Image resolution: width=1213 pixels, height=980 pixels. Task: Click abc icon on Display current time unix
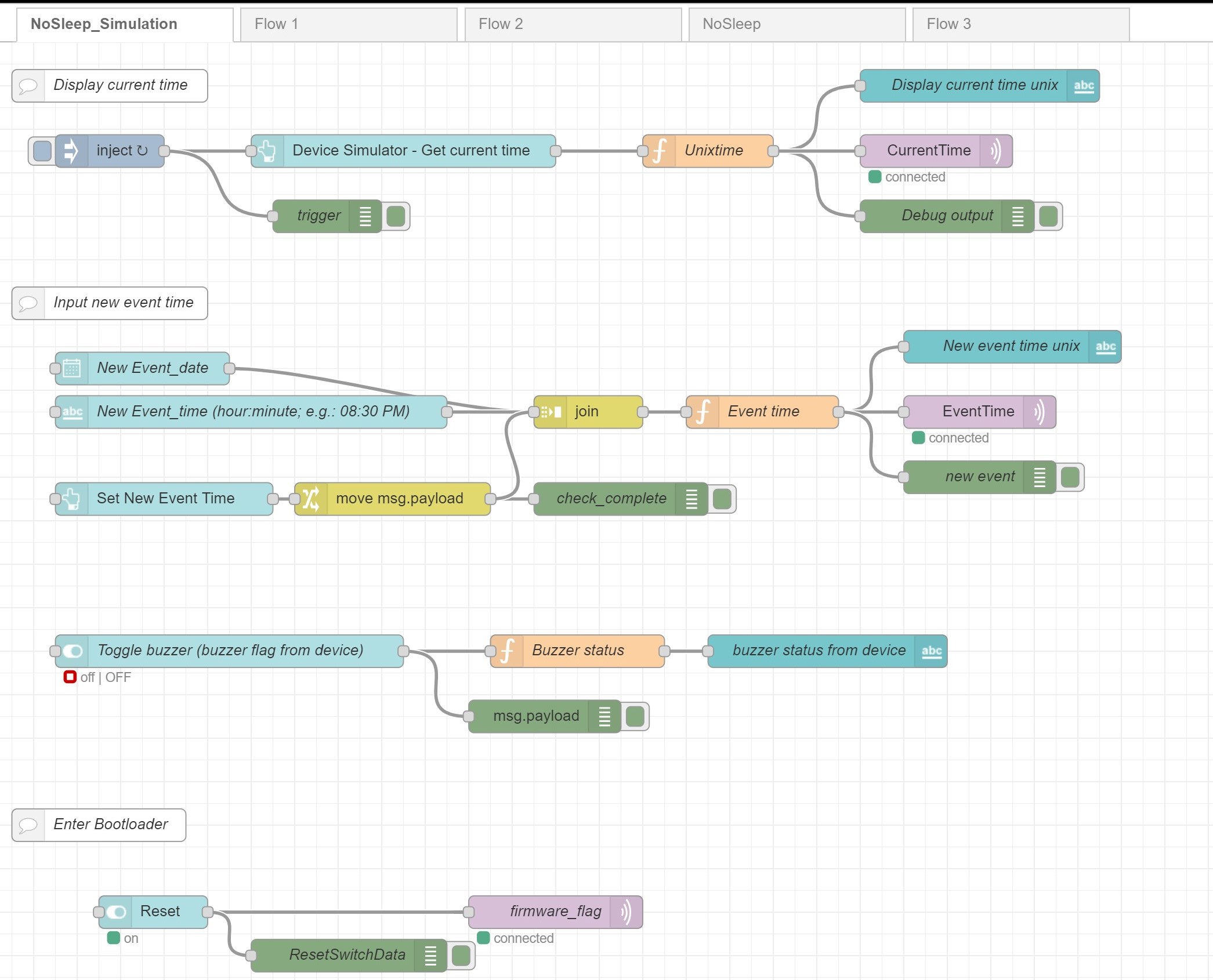(x=1083, y=86)
